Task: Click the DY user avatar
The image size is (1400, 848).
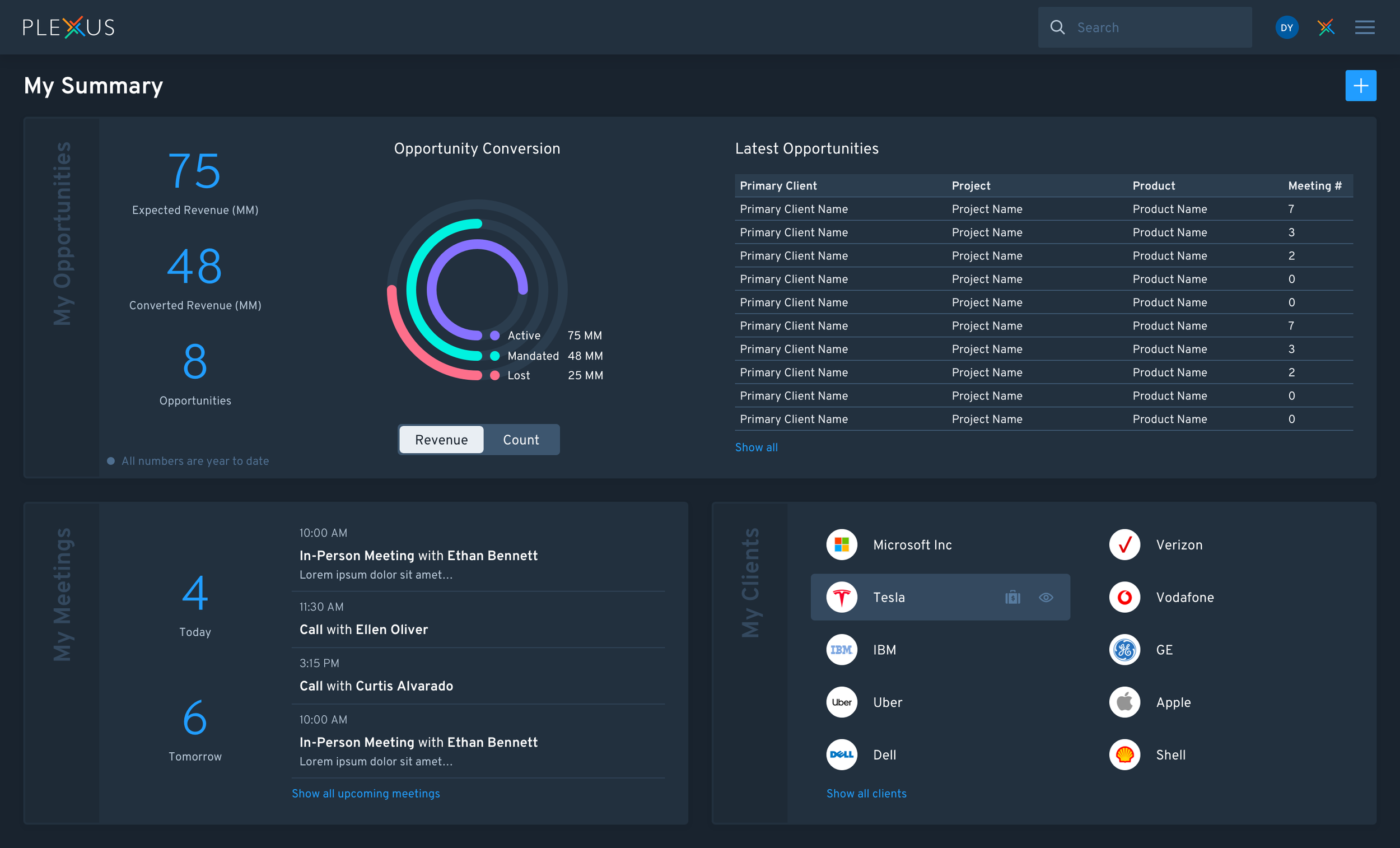Action: [1286, 27]
